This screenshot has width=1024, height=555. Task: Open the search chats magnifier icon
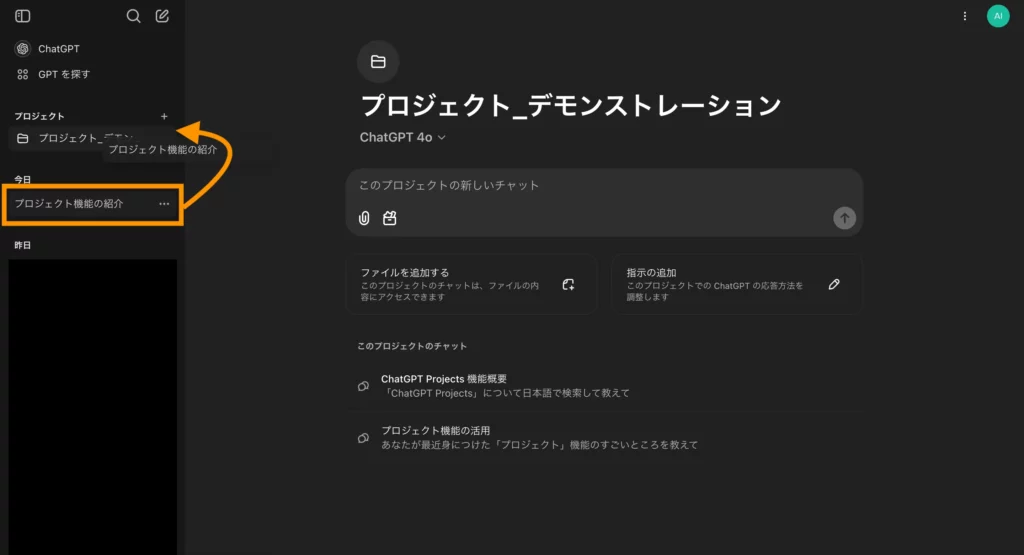click(134, 16)
